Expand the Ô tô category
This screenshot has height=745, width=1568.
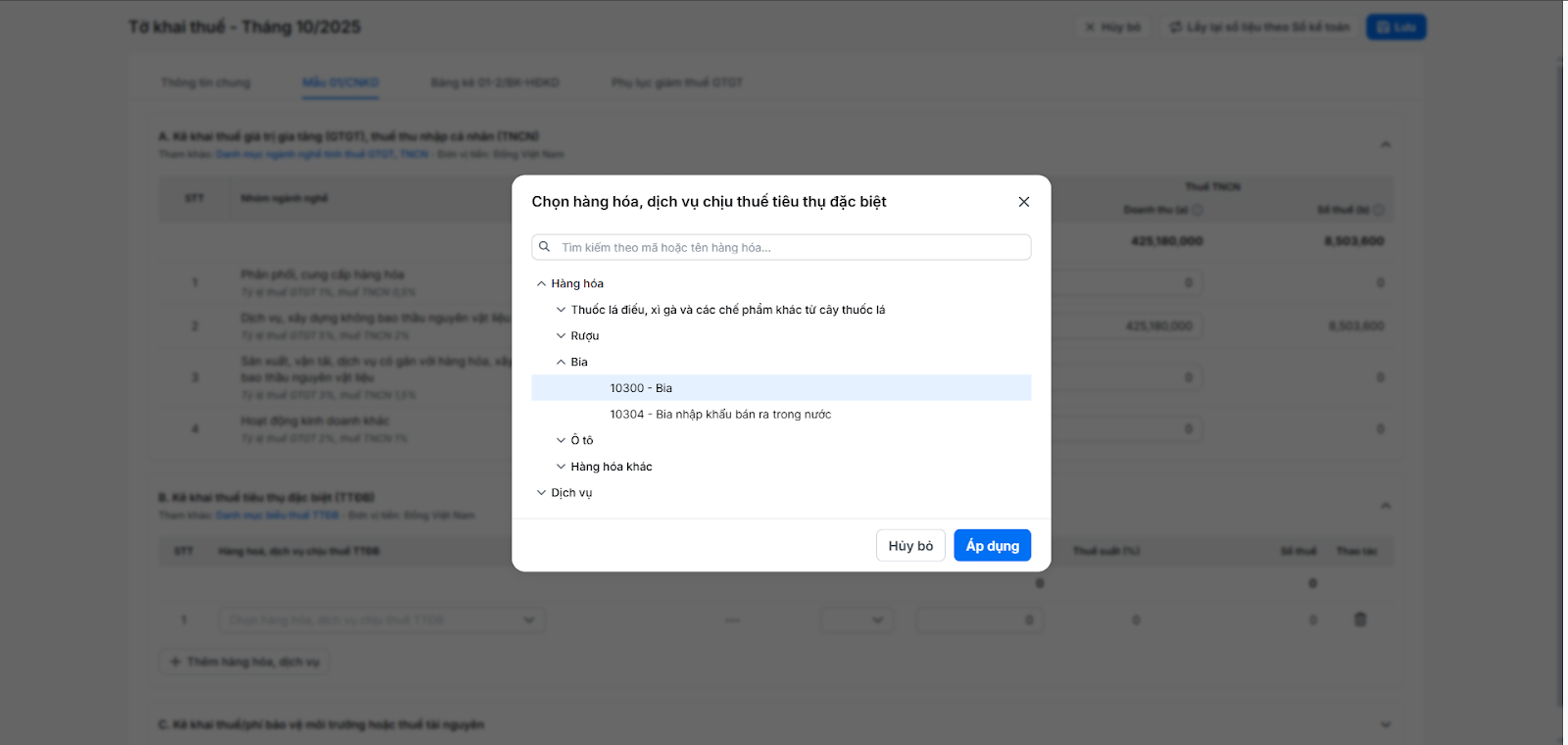pos(561,441)
